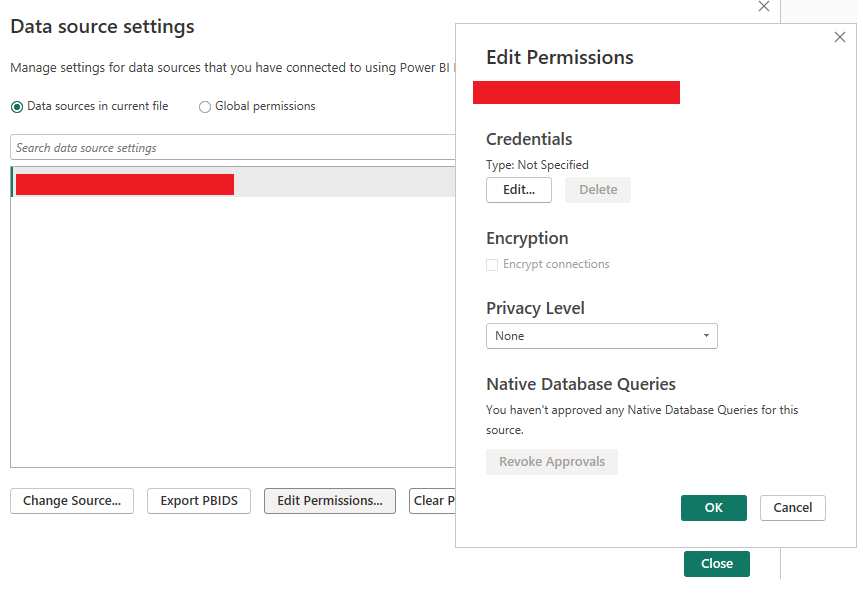Close Data source settings with X icon
This screenshot has width=863, height=597.
tap(764, 6)
